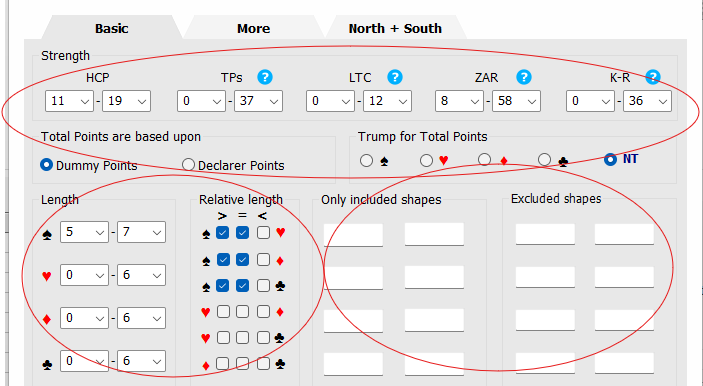Choose hearts as trump for Total Points
Image resolution: width=703 pixels, height=386 pixels.
pyautogui.click(x=426, y=160)
